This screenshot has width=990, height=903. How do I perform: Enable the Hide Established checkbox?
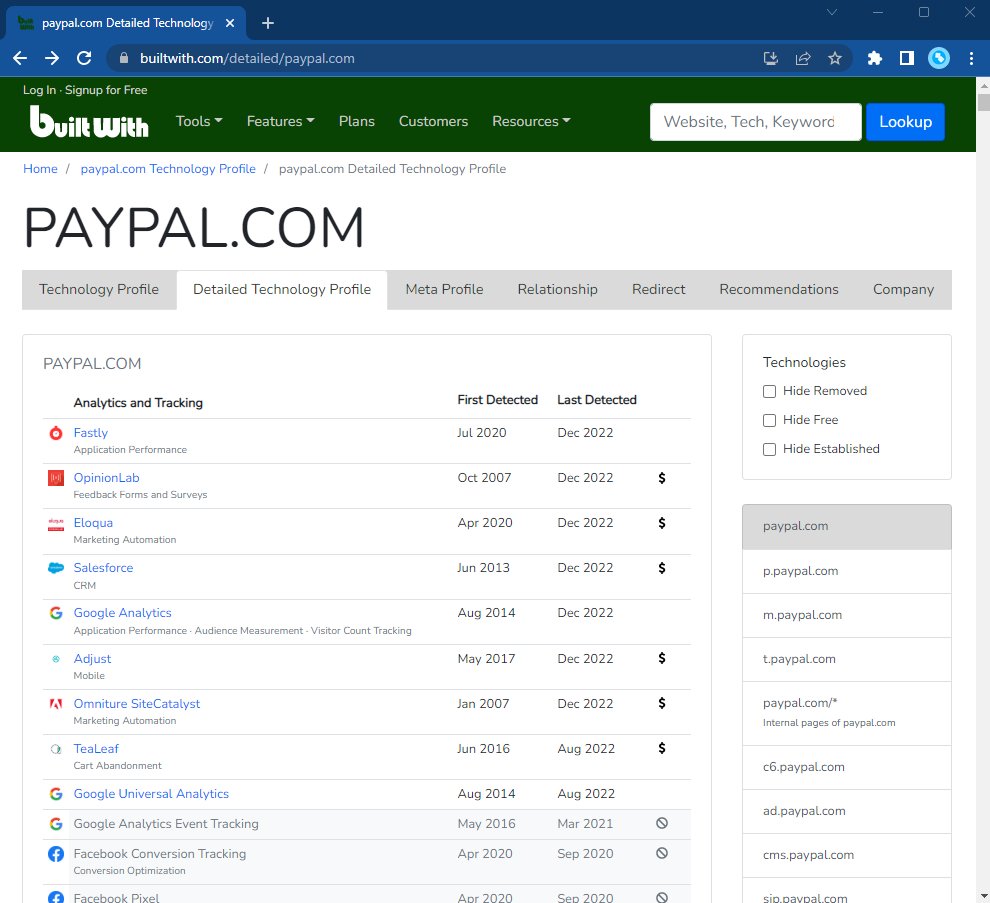click(x=769, y=450)
